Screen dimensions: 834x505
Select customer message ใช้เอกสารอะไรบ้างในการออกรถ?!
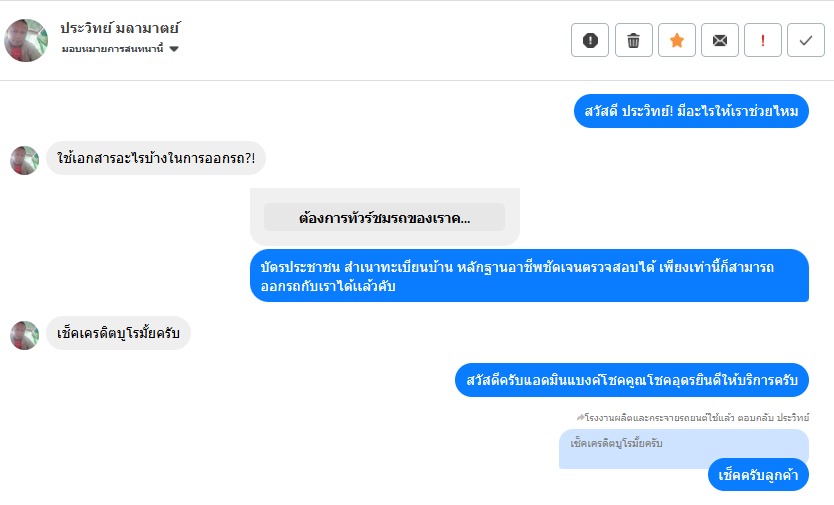[156, 159]
